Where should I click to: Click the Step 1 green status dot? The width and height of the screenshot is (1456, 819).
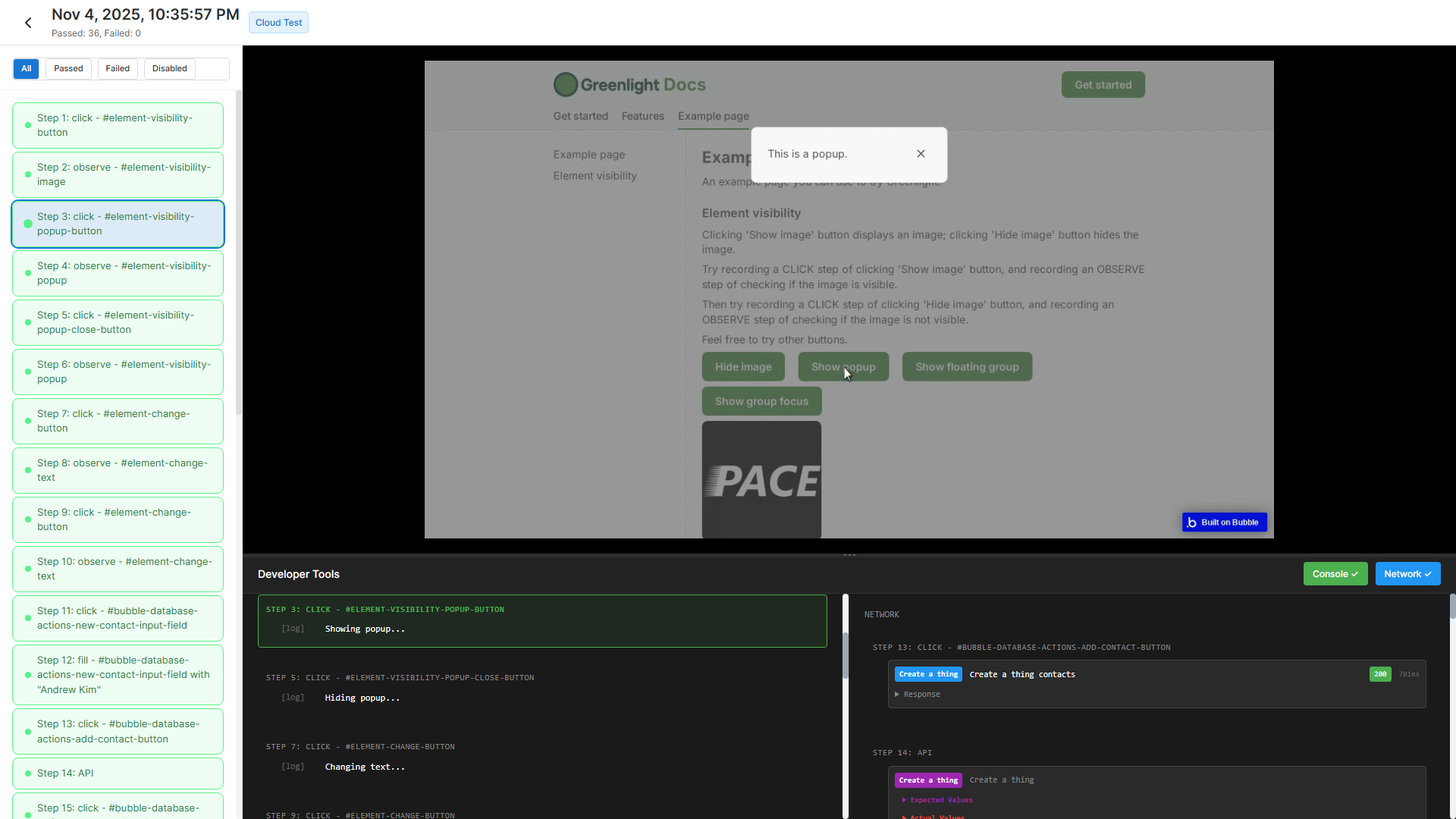tap(28, 125)
